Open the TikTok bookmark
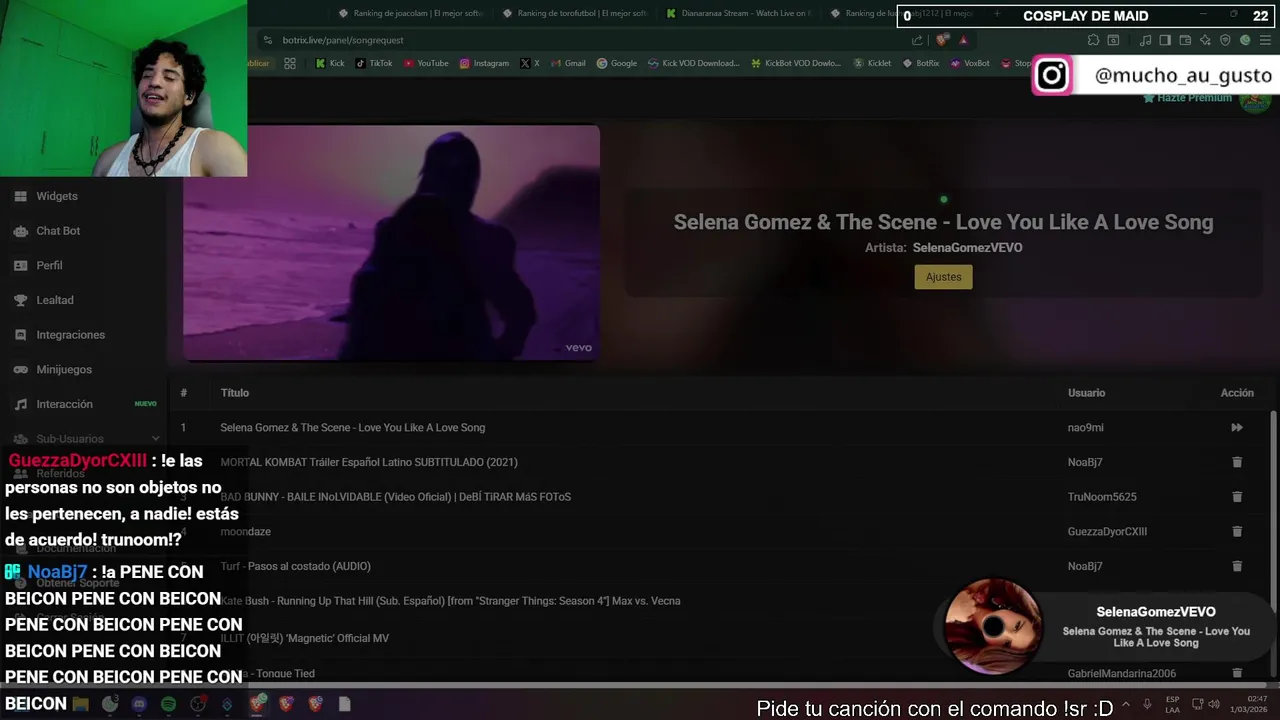This screenshot has height=720, width=1280. point(374,63)
